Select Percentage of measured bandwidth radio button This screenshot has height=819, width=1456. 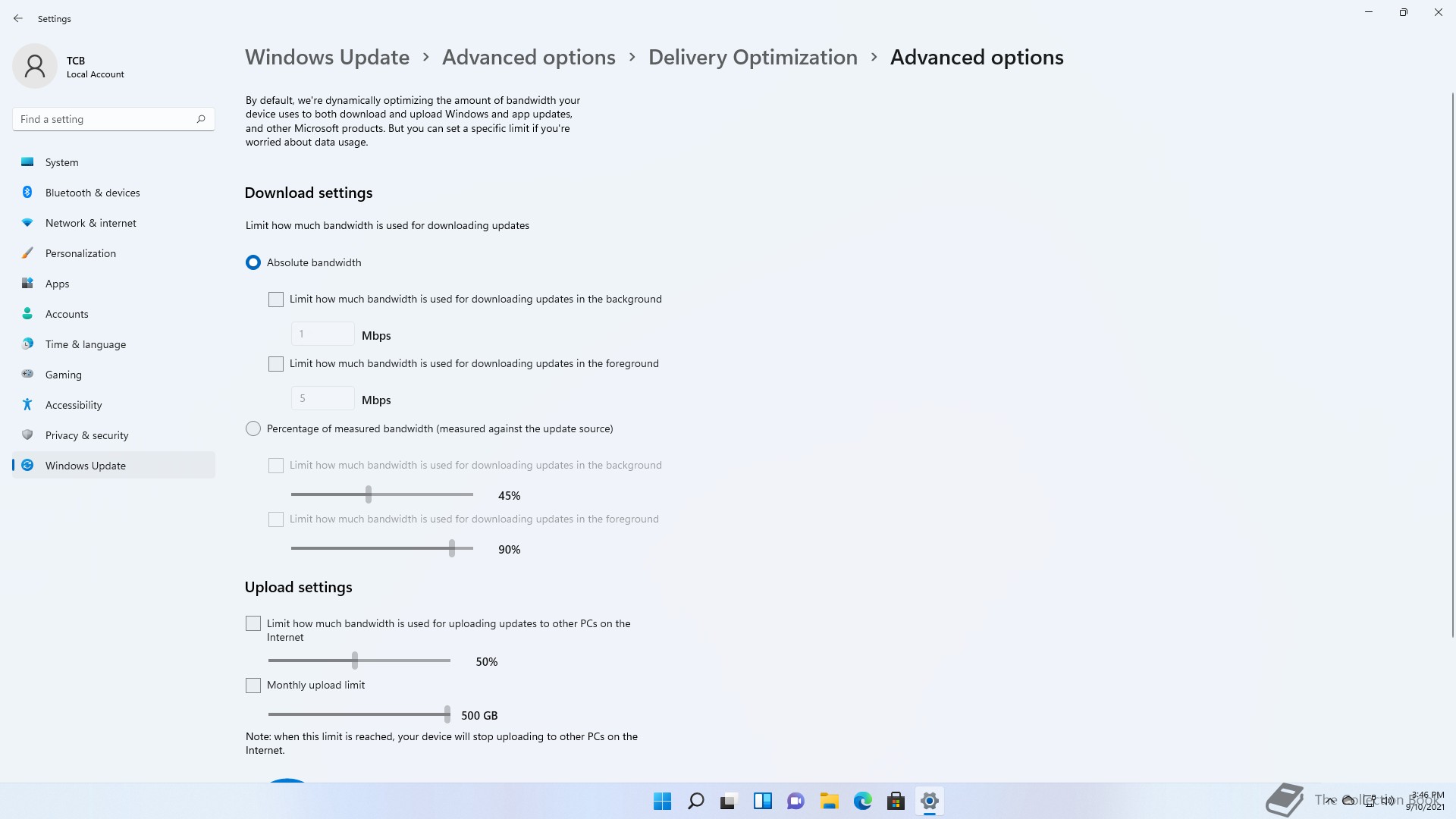pos(253,428)
